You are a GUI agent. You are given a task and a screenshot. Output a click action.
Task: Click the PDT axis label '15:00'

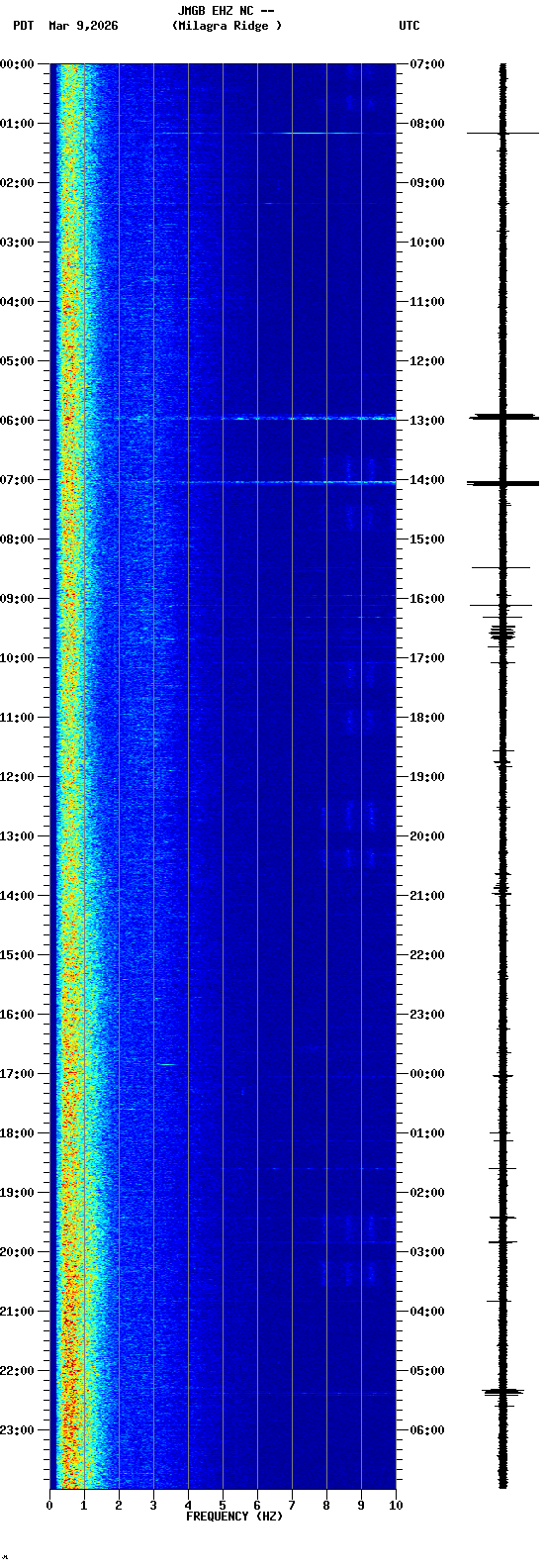(18, 955)
